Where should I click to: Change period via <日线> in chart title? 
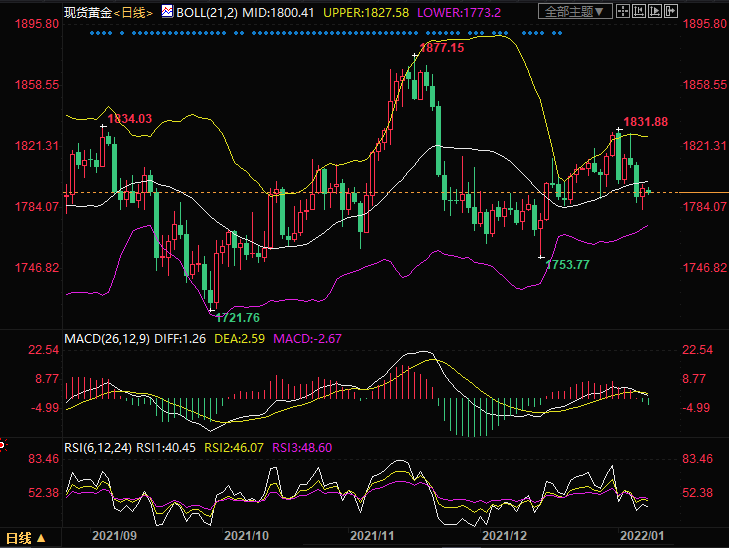[x=131, y=12]
